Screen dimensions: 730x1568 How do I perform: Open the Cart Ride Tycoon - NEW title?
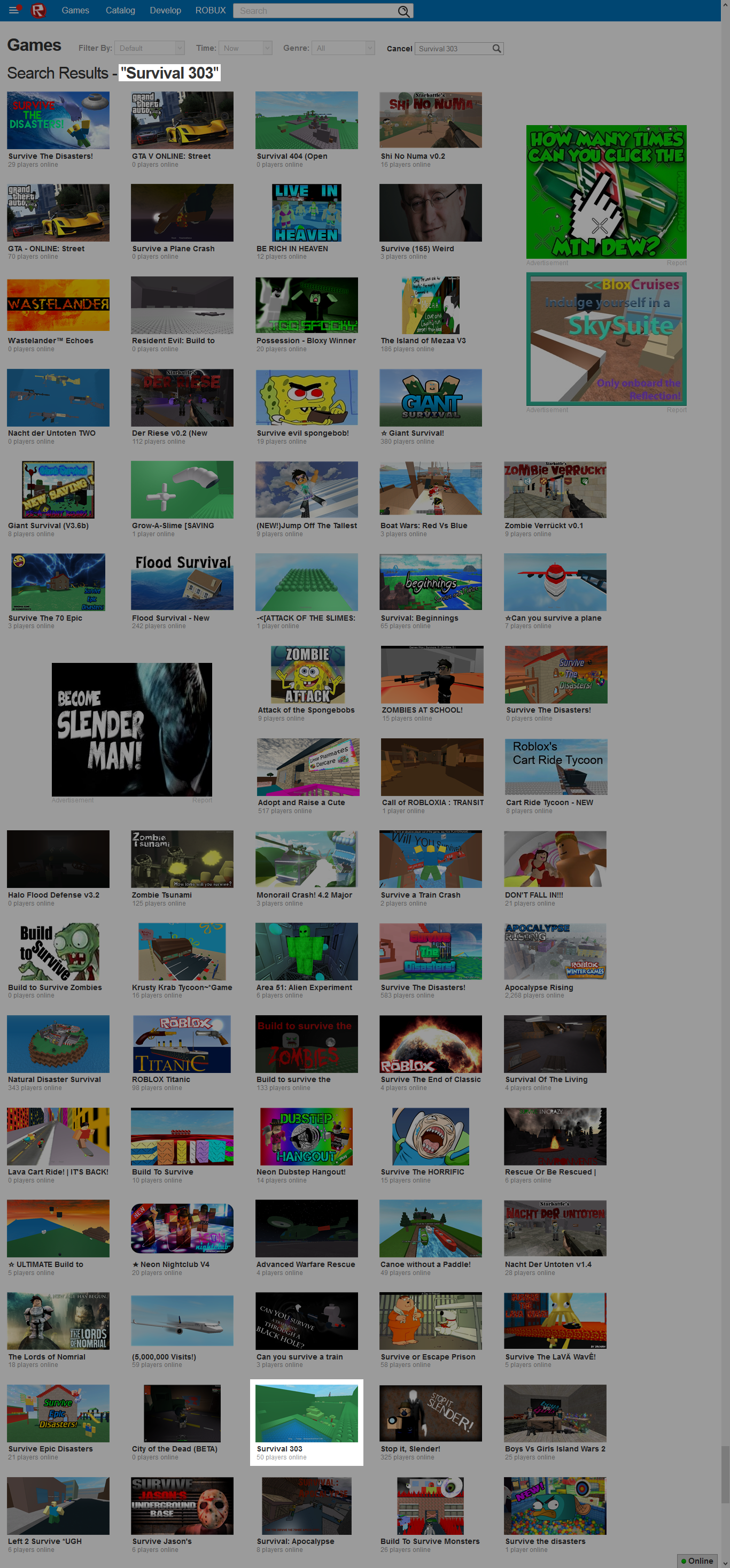(x=550, y=803)
